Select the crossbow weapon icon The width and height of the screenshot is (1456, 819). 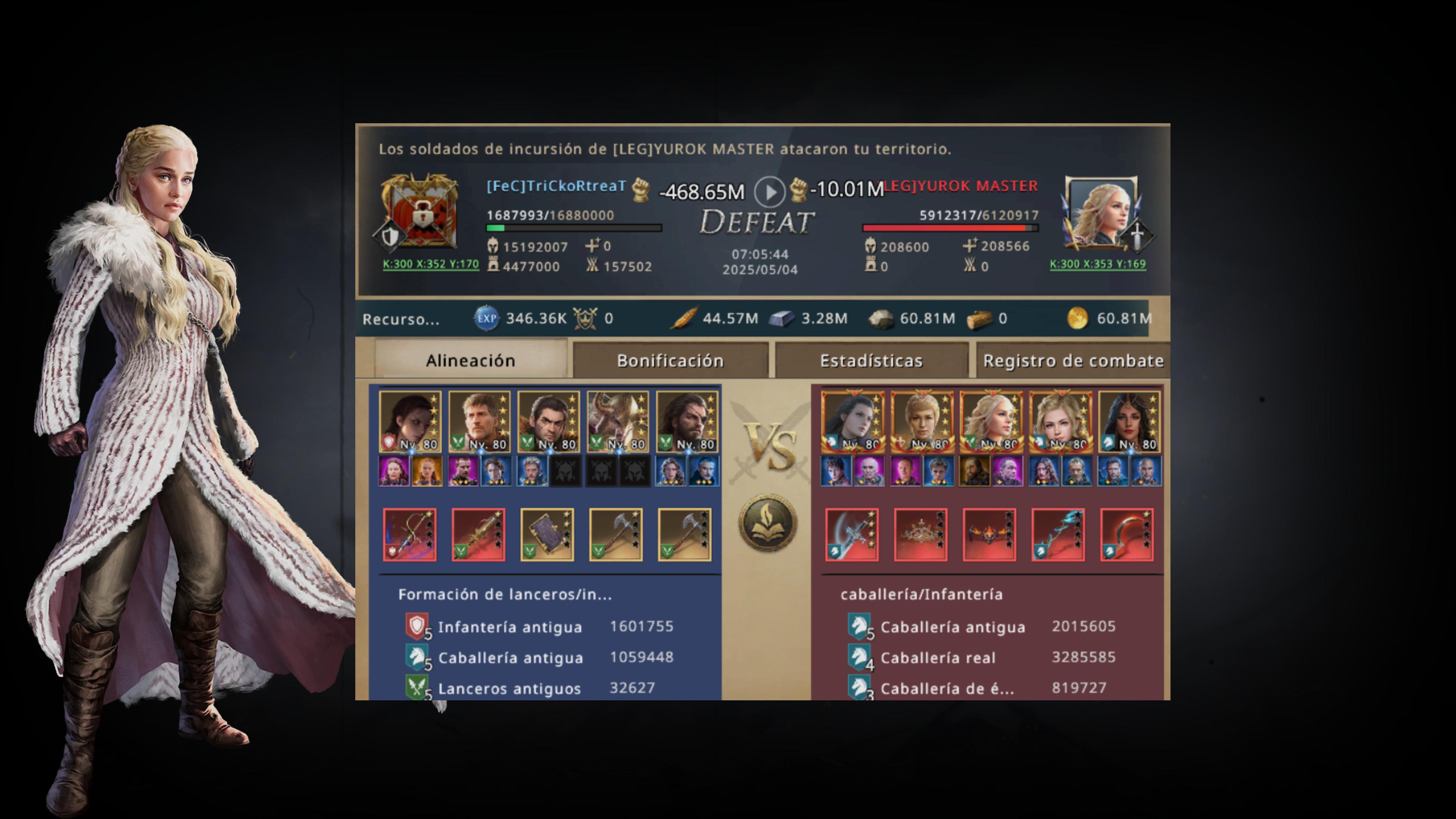click(410, 534)
